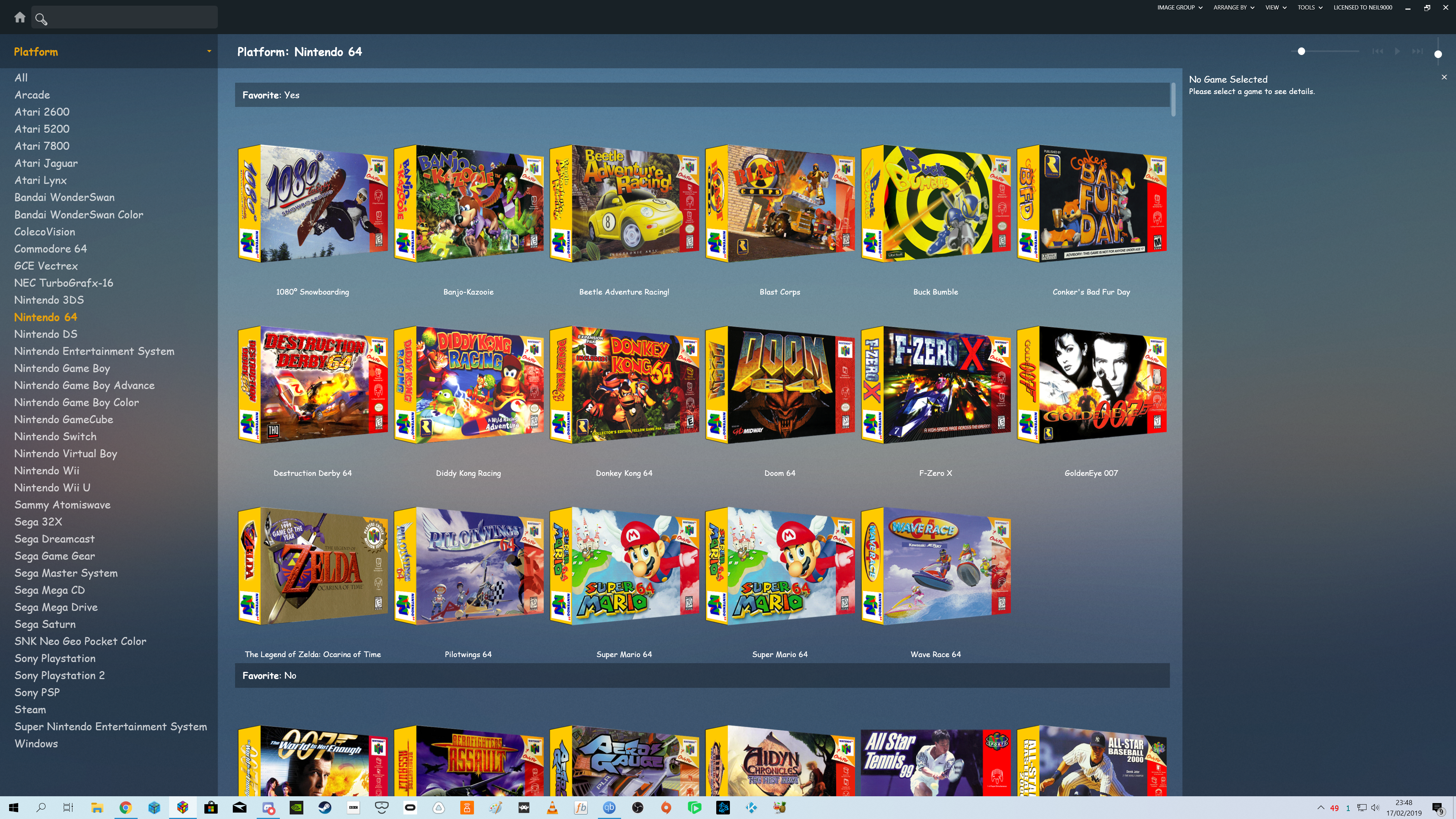The image size is (1456, 819).
Task: Select Sega Dreamcast platform
Action: point(54,539)
